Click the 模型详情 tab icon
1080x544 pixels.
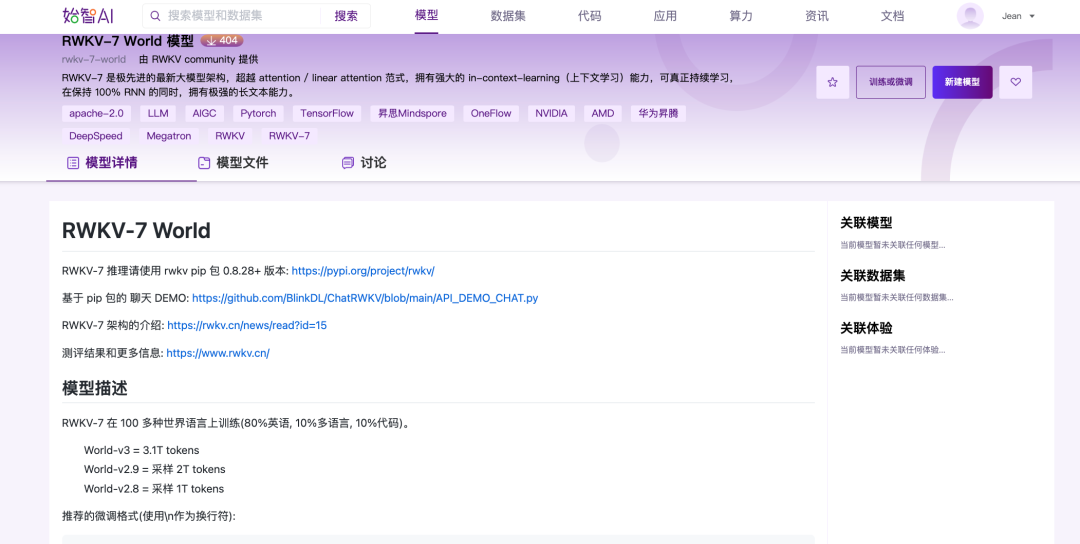pos(73,163)
